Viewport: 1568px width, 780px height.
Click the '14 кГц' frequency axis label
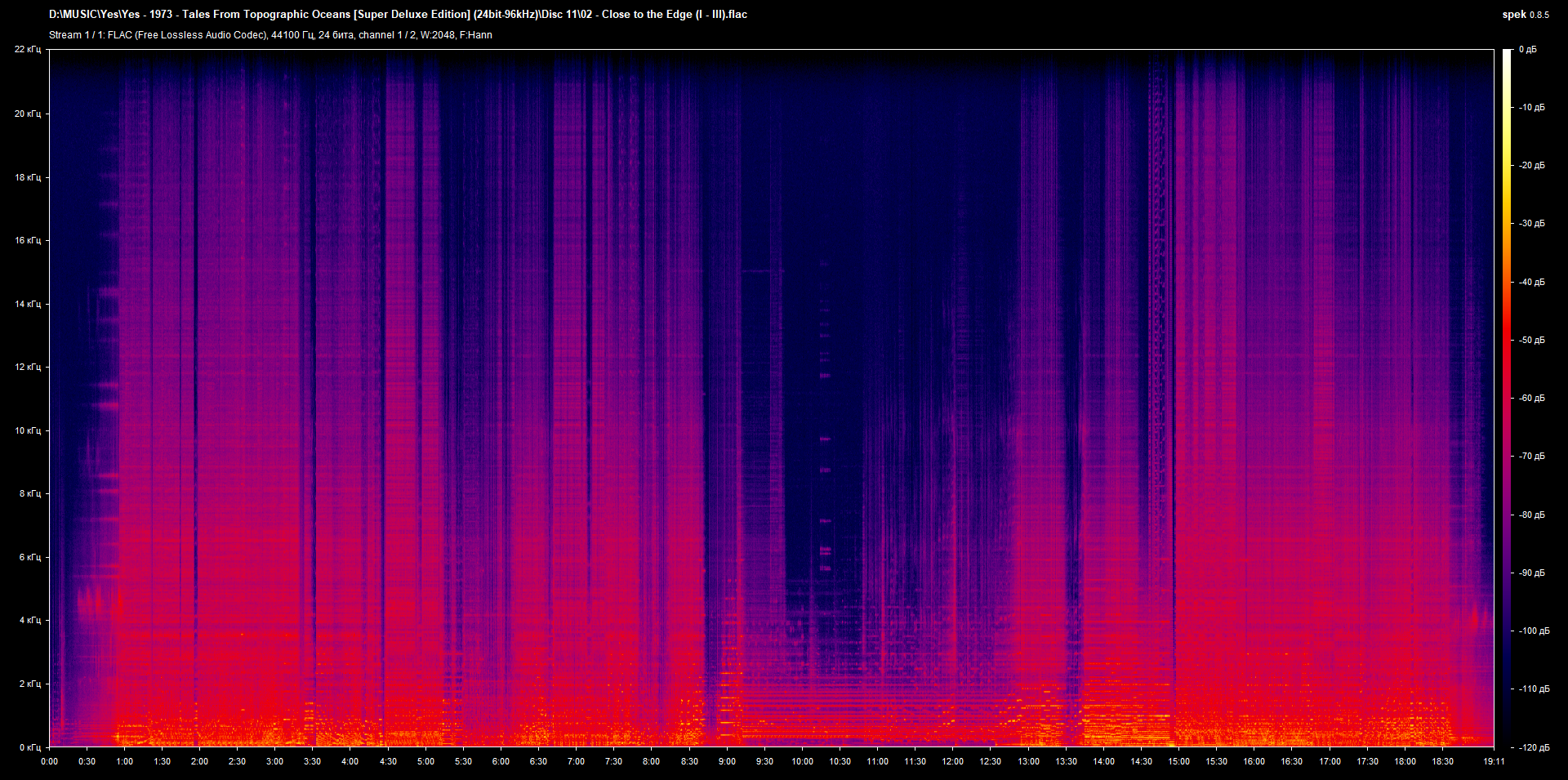27,304
